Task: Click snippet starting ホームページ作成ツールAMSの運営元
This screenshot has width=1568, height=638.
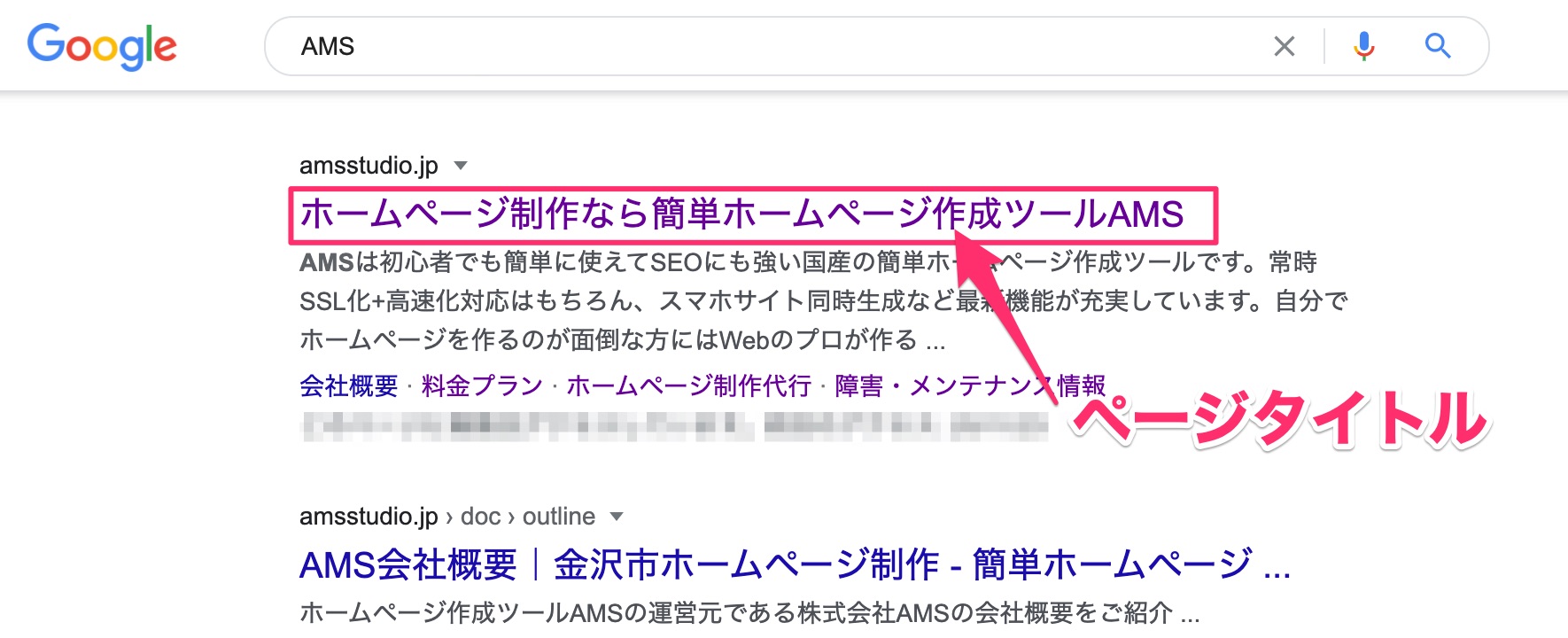Action: (x=749, y=612)
